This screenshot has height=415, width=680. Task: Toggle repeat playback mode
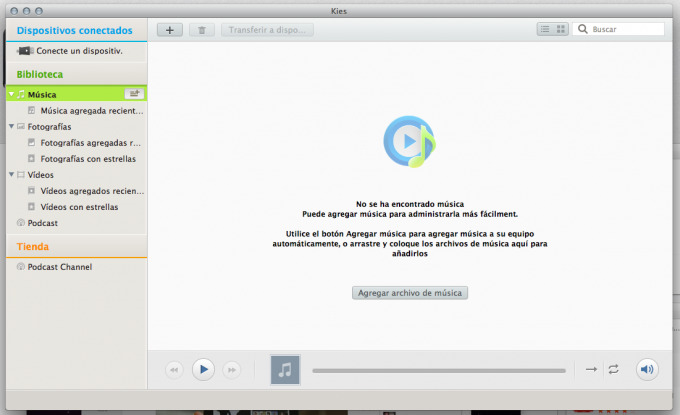(x=613, y=369)
